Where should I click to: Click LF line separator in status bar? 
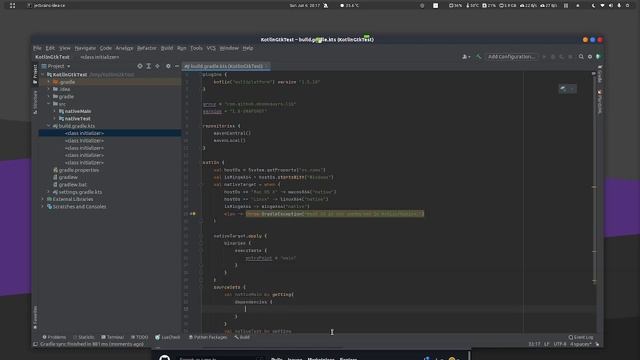(546, 344)
